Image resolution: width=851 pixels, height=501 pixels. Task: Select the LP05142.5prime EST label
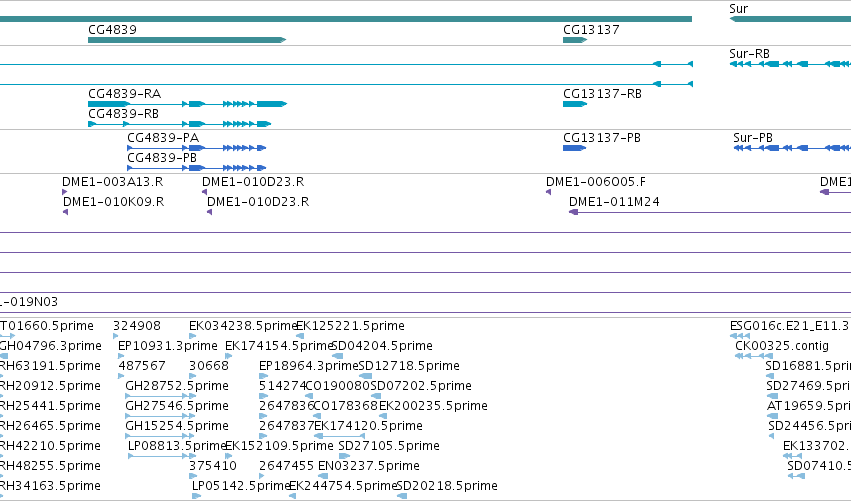click(241, 486)
